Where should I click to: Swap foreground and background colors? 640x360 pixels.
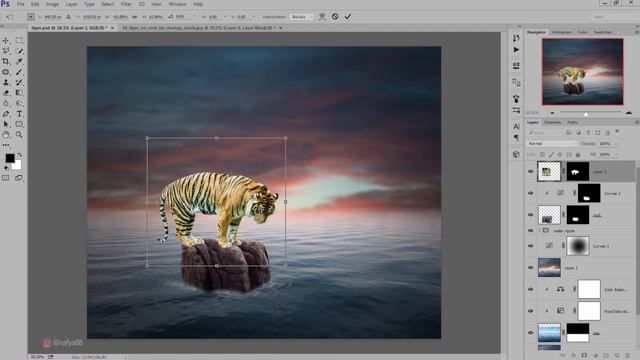[x=20, y=156]
